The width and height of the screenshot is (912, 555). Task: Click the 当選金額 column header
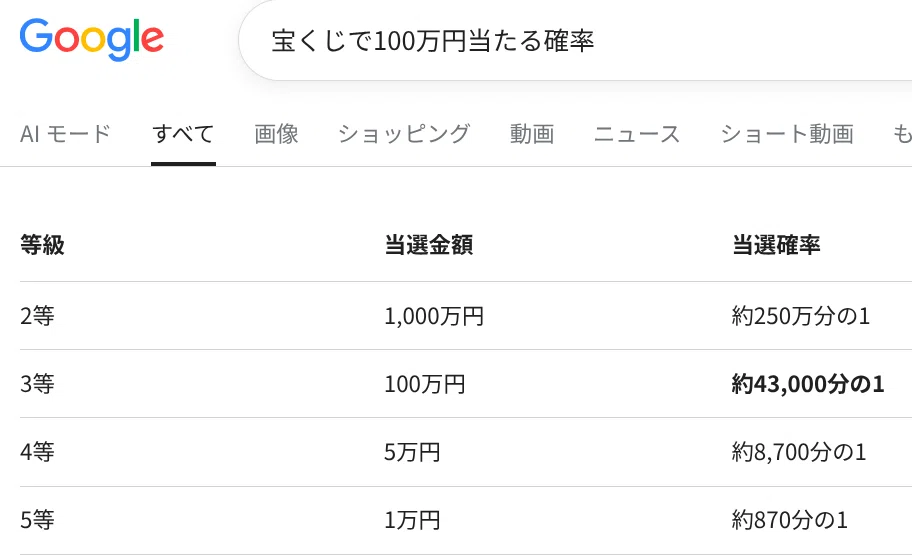tap(429, 245)
